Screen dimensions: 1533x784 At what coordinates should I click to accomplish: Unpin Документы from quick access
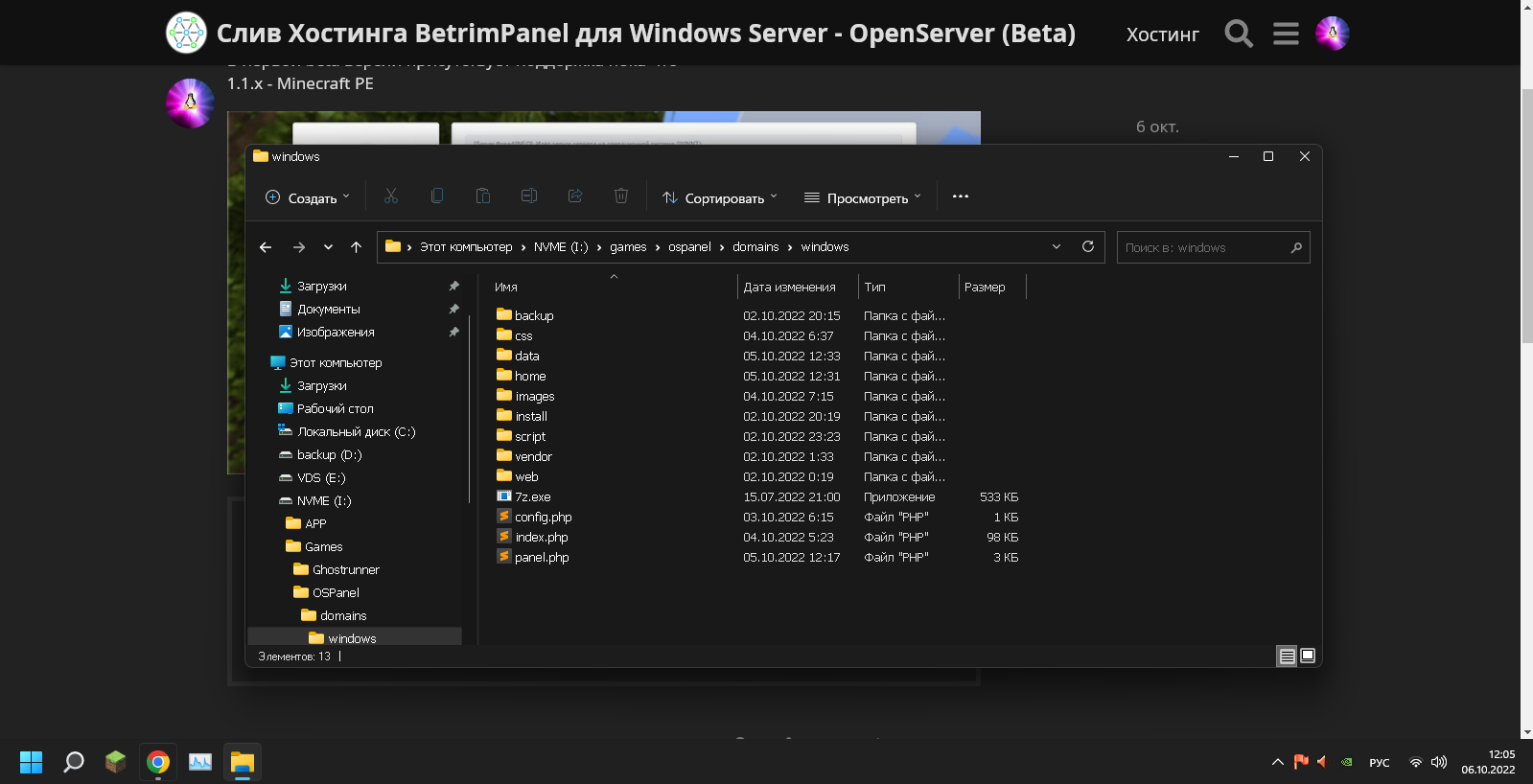(453, 309)
